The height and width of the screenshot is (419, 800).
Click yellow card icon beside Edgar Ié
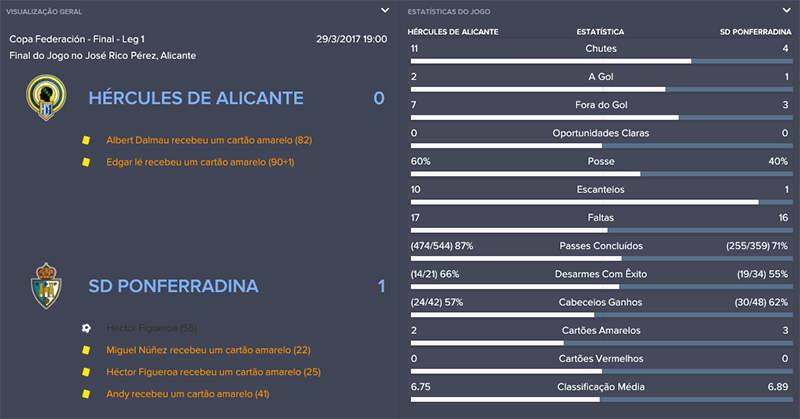tap(86, 162)
